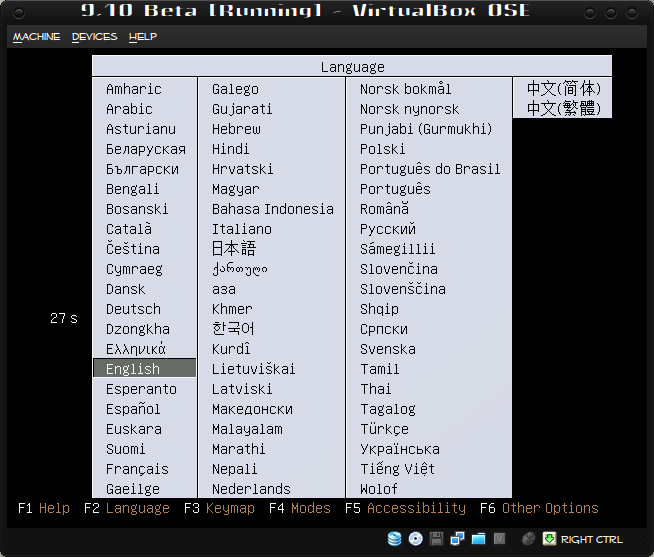Click F1 Help option
The width and height of the screenshot is (654, 557).
[44, 508]
